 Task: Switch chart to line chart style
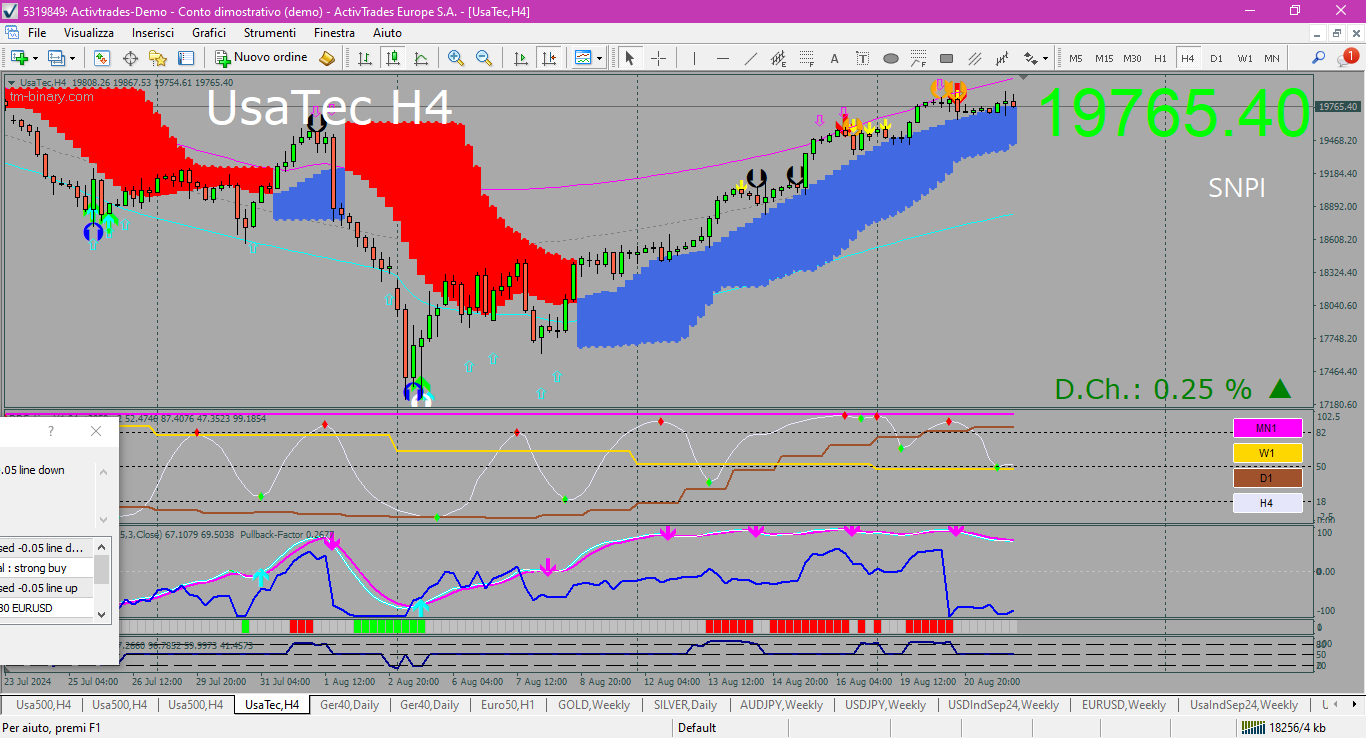[x=421, y=58]
